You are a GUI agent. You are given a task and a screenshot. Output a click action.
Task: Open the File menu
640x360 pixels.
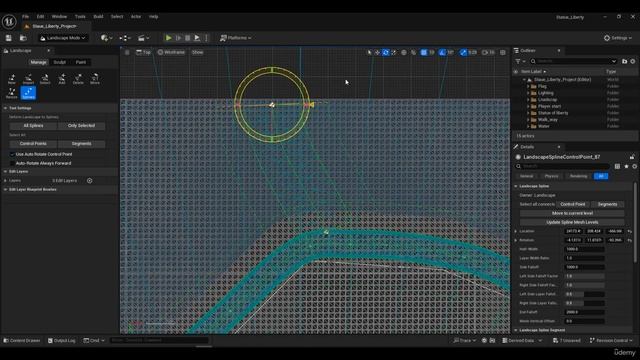click(x=25, y=17)
